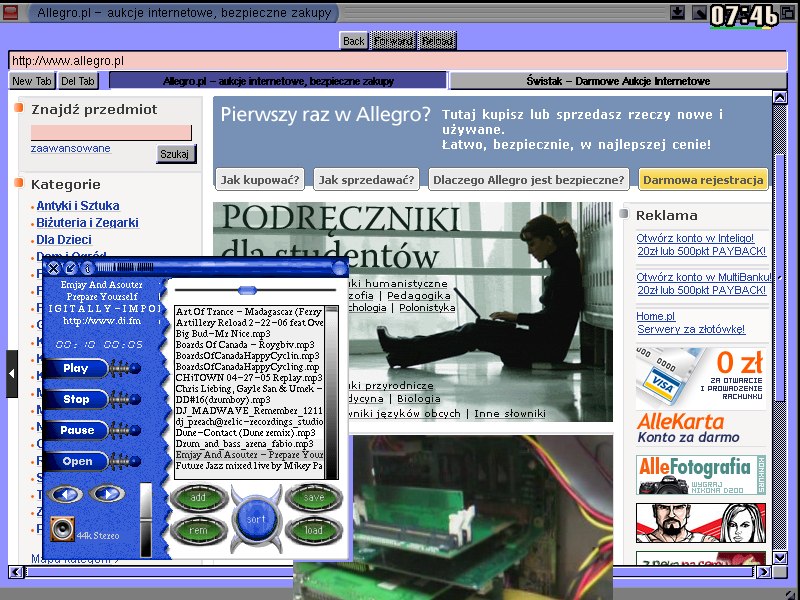The image size is (800, 600).
Task: Click the page scroll-up arrow
Action: coord(780,97)
